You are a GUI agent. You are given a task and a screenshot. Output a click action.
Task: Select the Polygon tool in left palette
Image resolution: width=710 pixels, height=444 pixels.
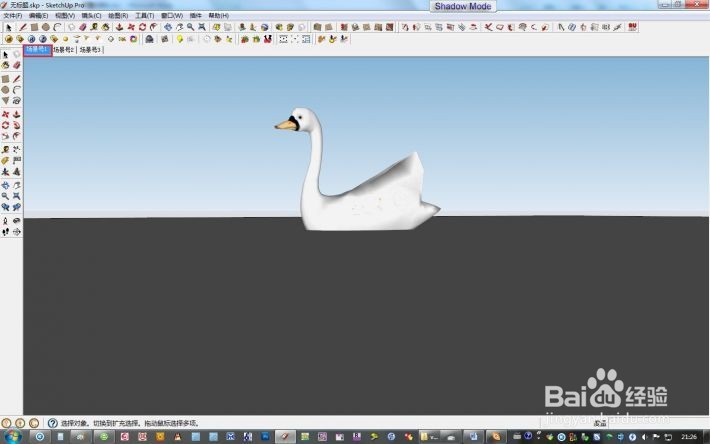coord(5,100)
